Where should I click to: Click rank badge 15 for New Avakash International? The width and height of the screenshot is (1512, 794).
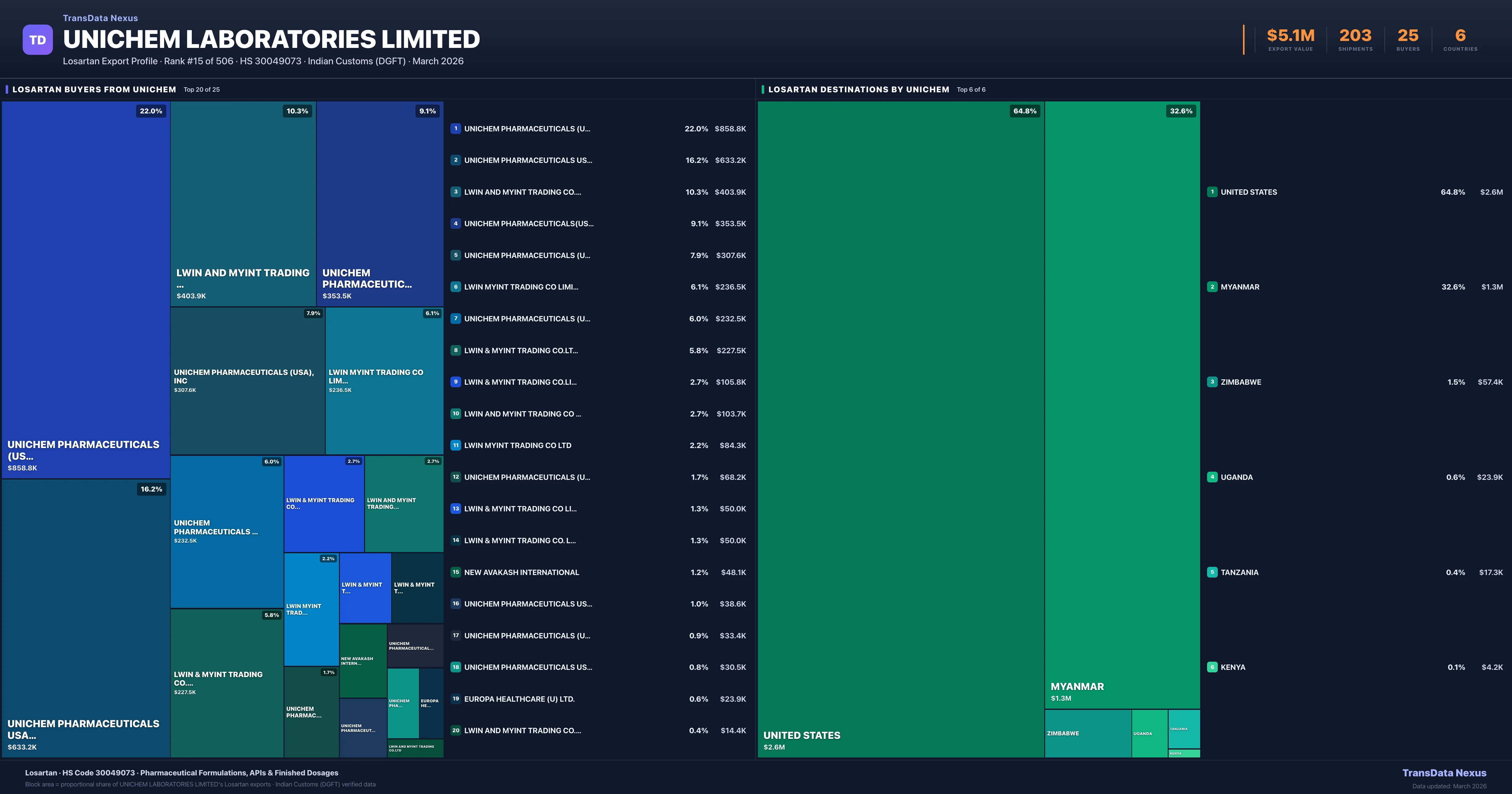pyautogui.click(x=455, y=572)
